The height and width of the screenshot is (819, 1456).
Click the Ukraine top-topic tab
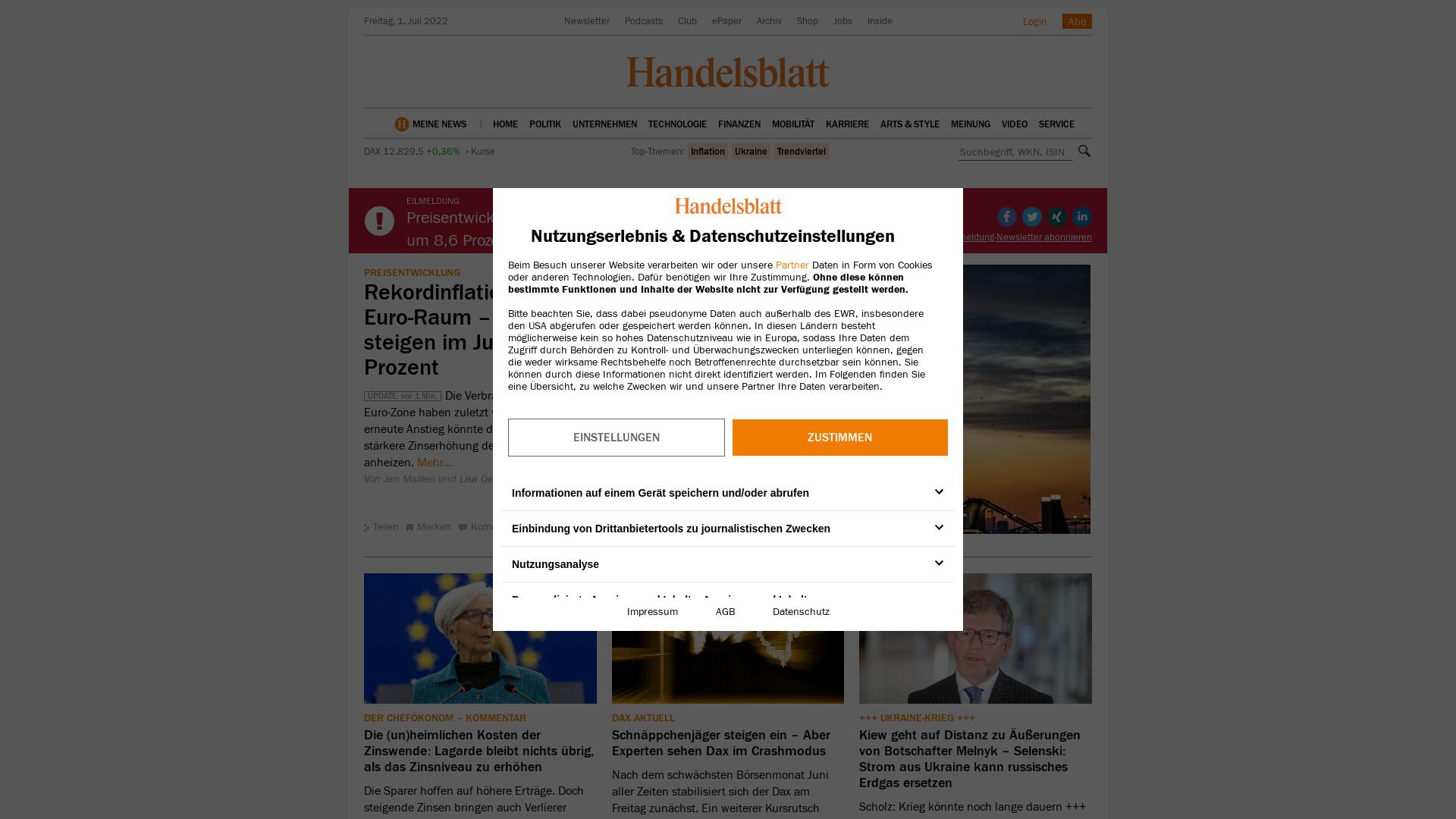751,151
